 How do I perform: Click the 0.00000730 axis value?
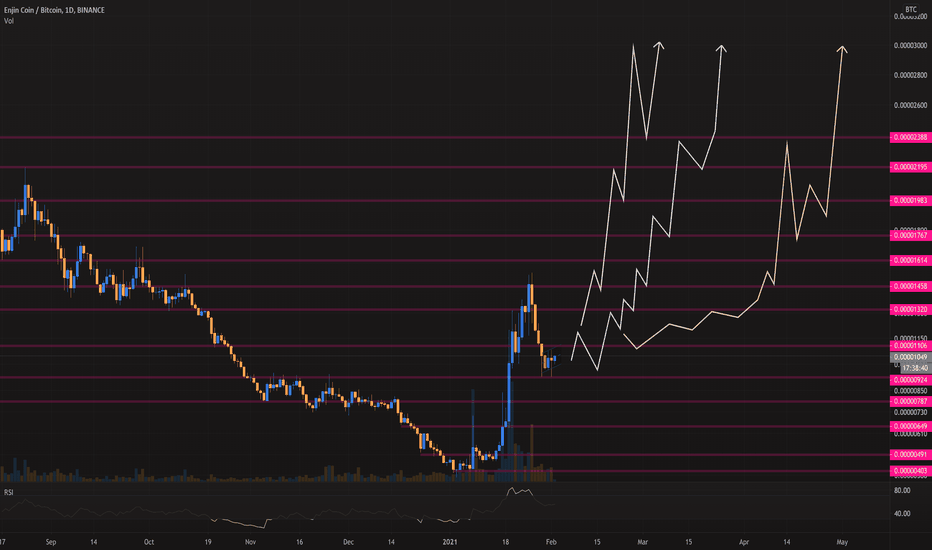[x=910, y=413]
